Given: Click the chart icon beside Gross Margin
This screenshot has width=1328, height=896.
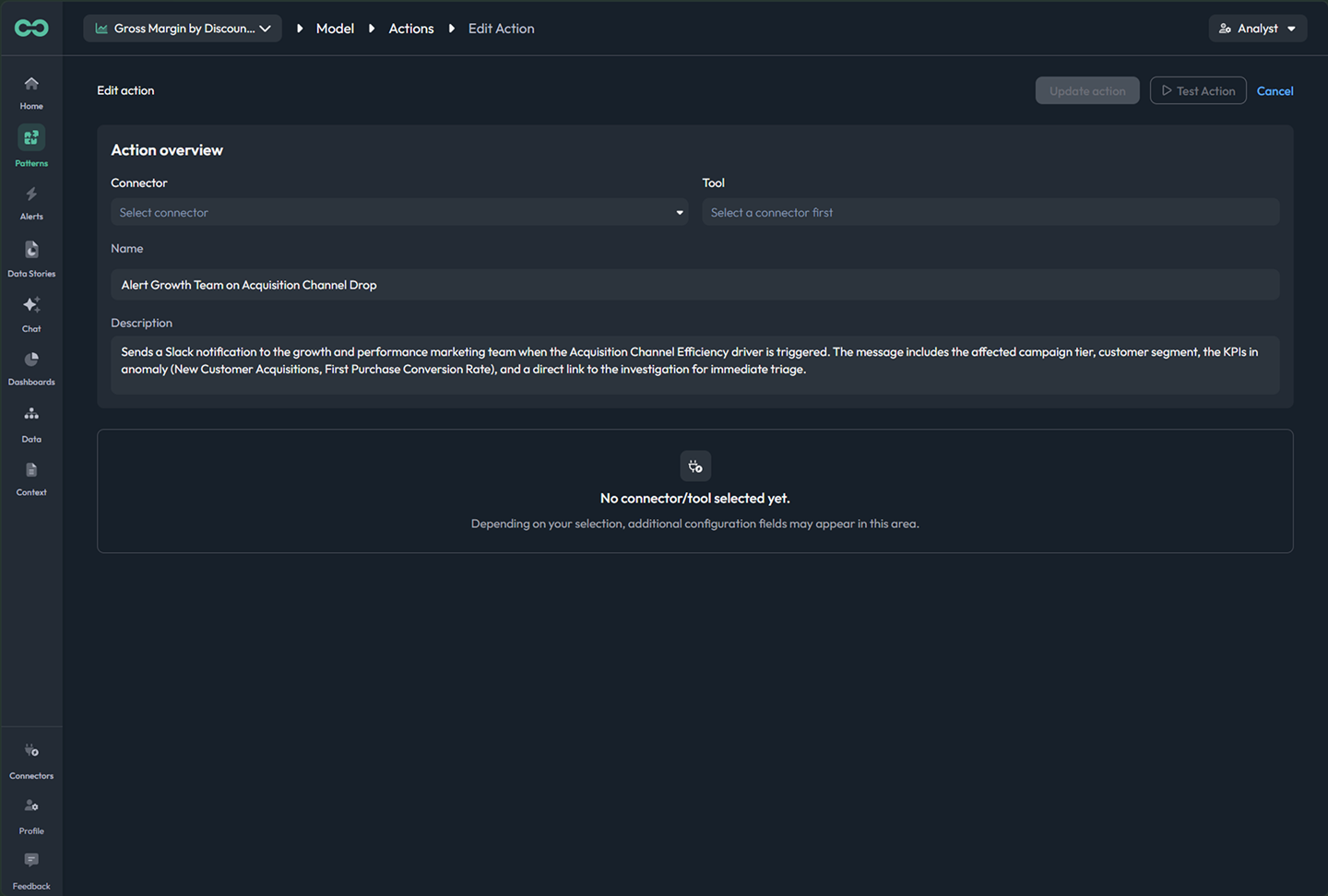Looking at the screenshot, I should [101, 29].
